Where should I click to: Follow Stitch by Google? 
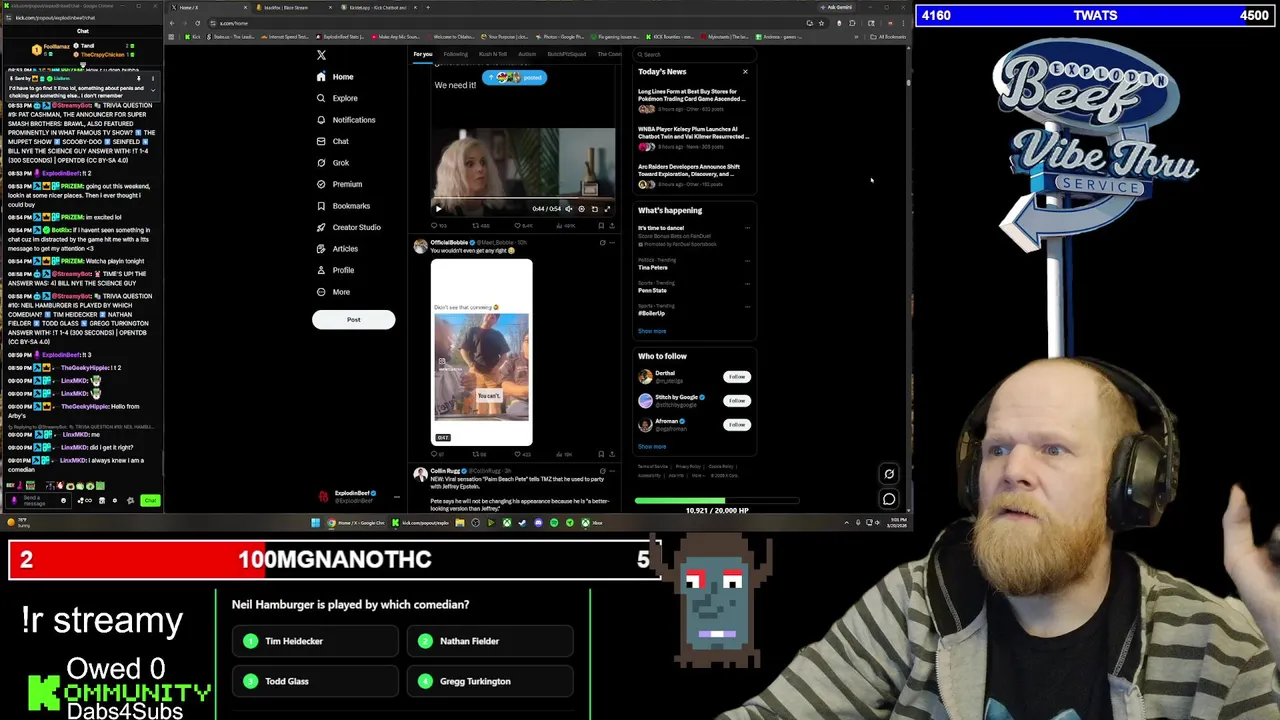click(737, 401)
